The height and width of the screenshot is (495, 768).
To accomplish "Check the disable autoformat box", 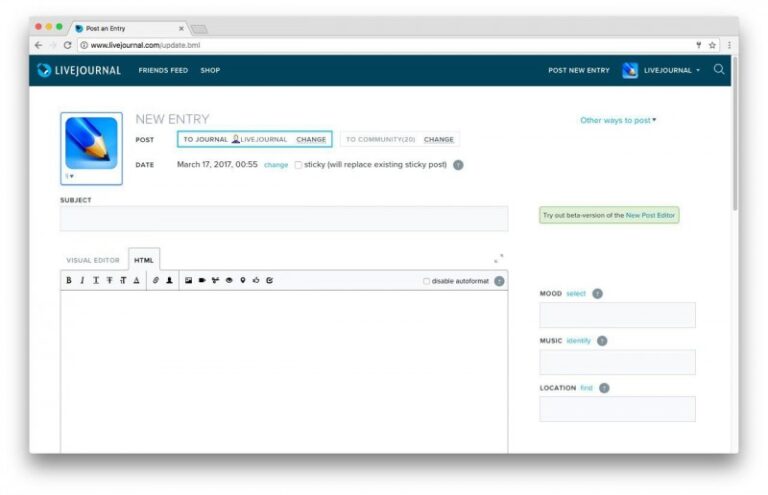I will [427, 281].
